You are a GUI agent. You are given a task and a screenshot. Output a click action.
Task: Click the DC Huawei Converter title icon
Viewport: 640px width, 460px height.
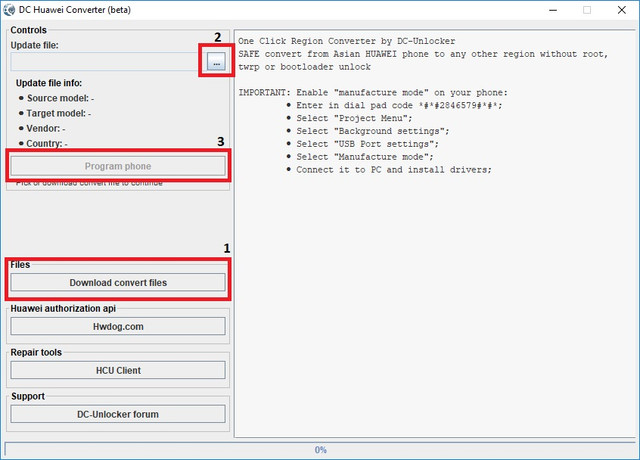coord(9,10)
